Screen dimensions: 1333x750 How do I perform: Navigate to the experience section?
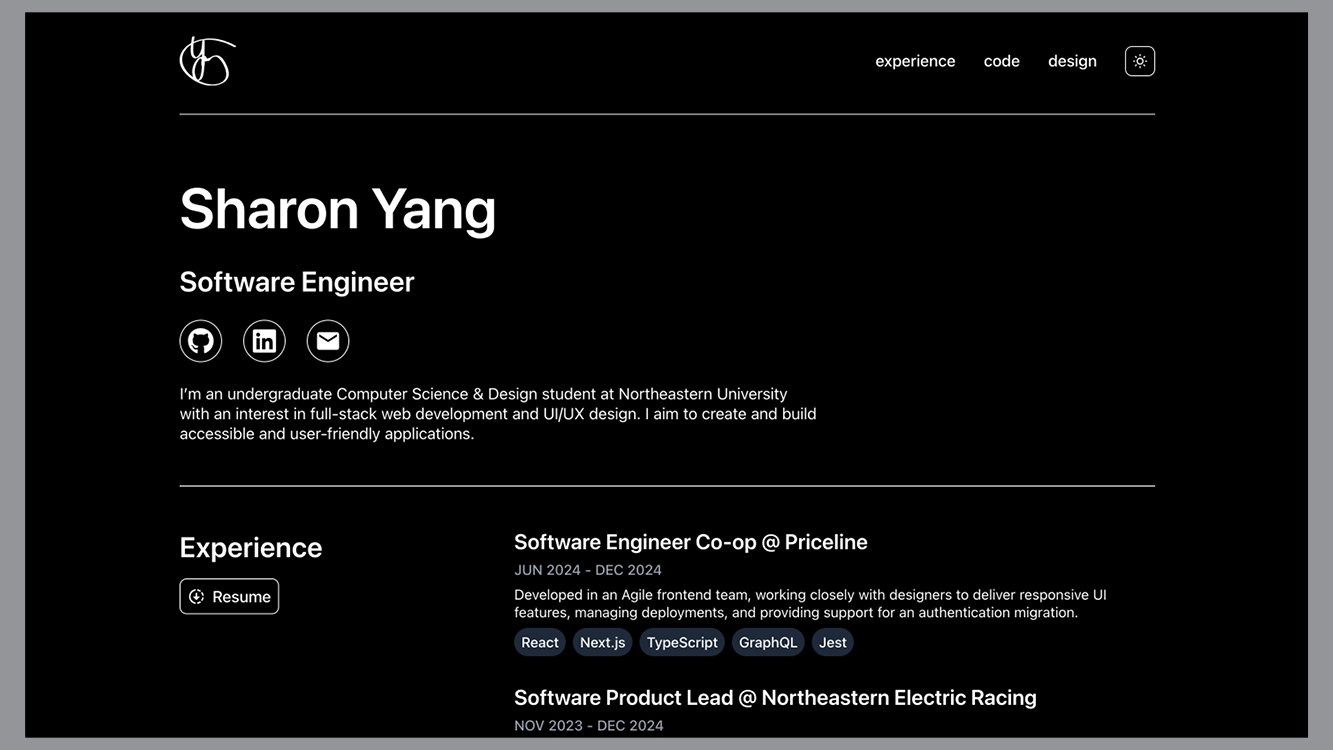[x=915, y=60]
